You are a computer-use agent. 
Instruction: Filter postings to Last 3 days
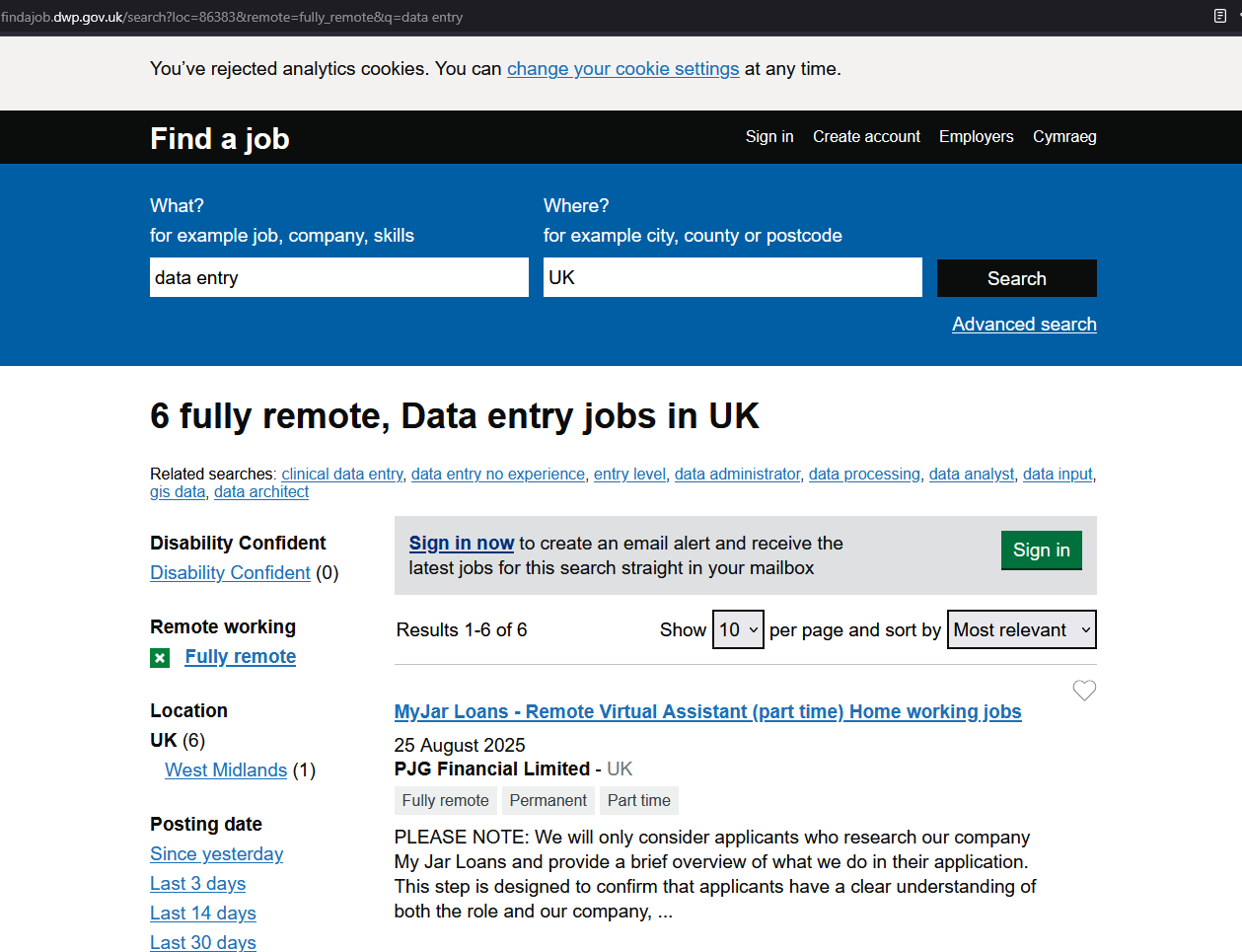(x=197, y=884)
